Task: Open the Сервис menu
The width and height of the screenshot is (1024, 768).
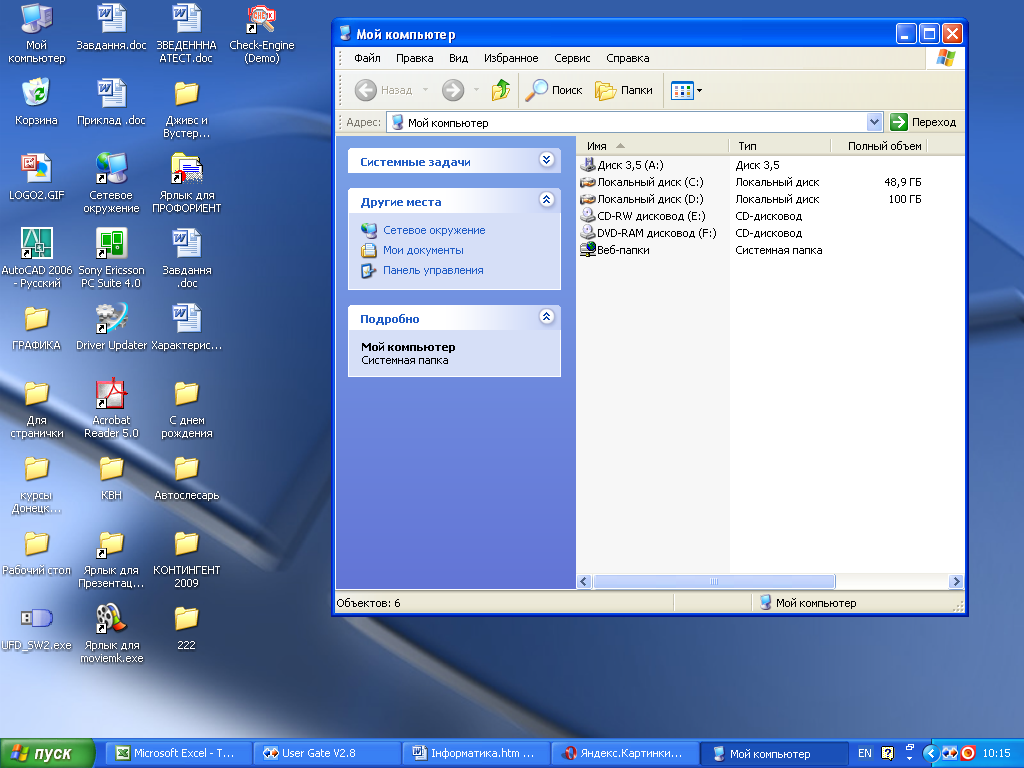Action: click(x=572, y=58)
